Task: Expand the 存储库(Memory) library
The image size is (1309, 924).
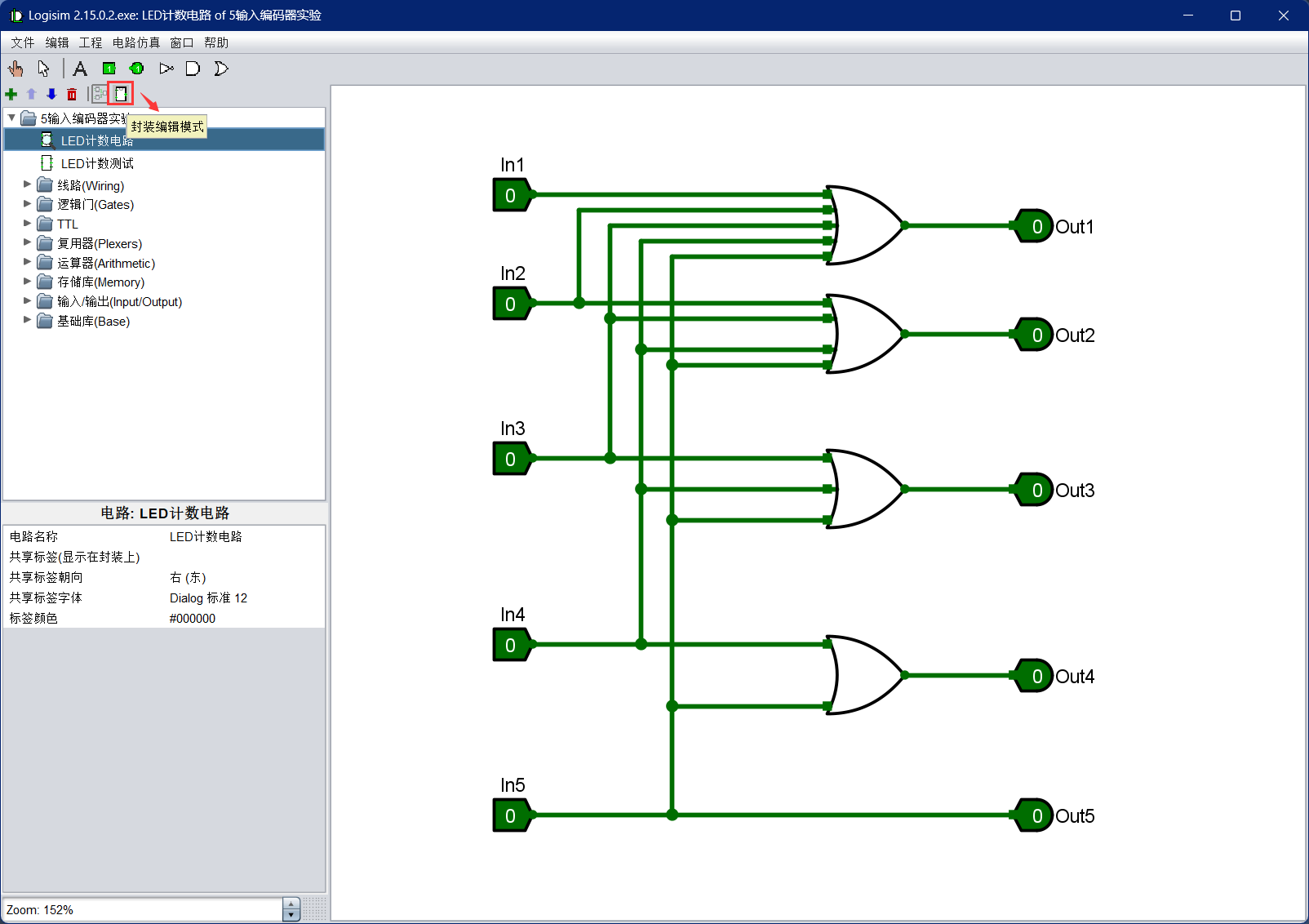Action: pyautogui.click(x=27, y=282)
